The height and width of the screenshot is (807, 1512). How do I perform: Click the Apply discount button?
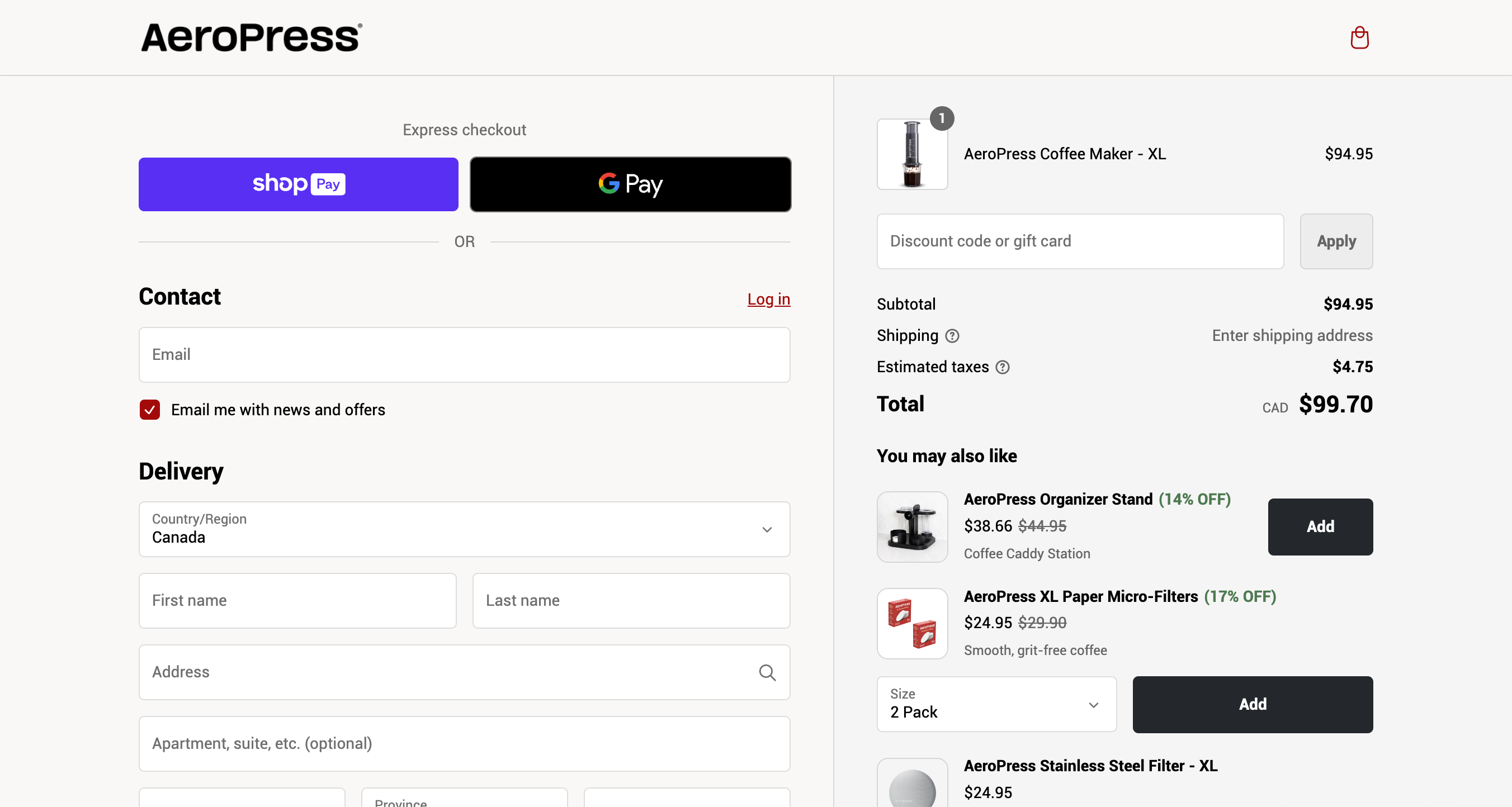click(x=1336, y=241)
